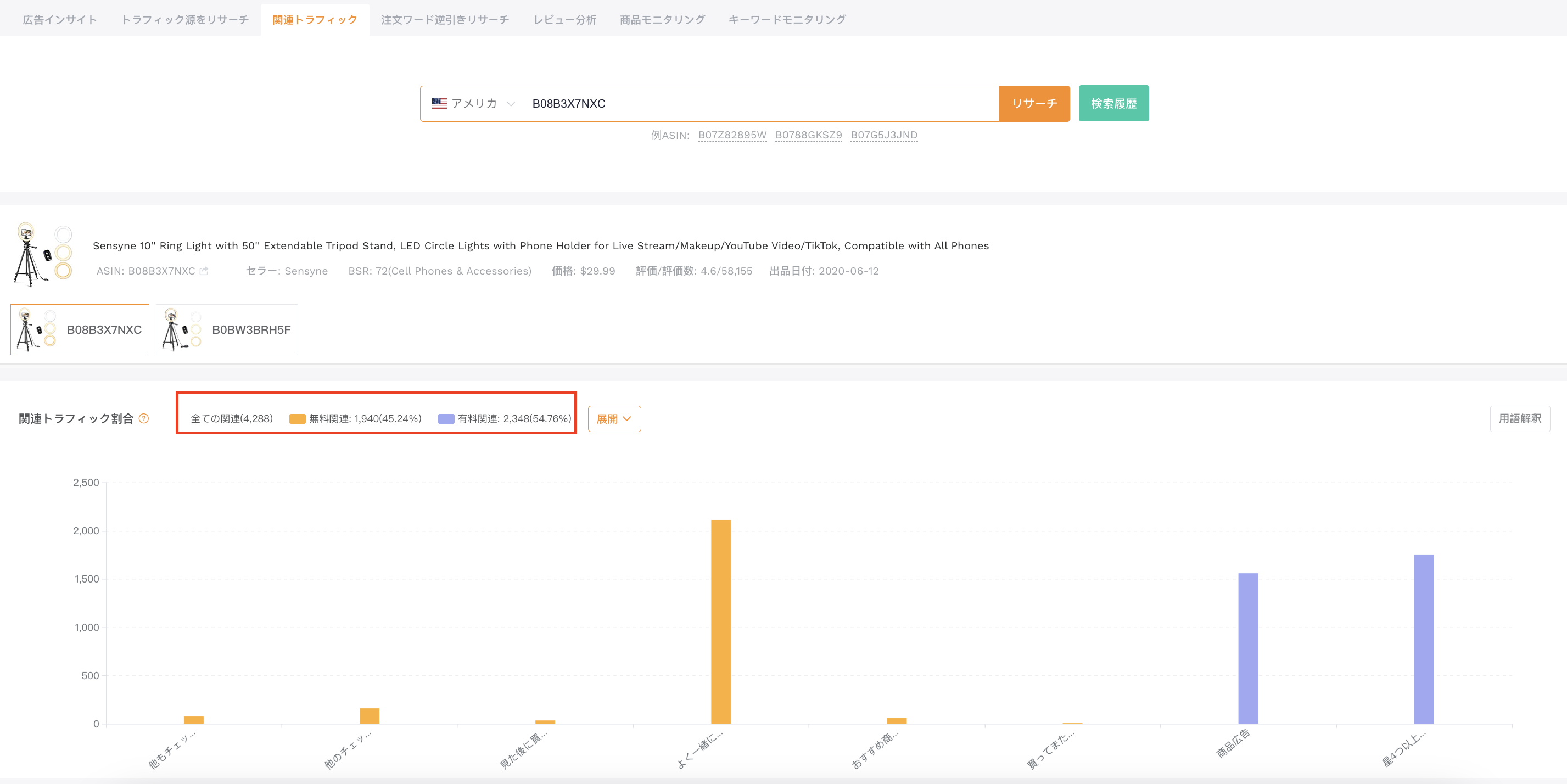This screenshot has height=784, width=1567.
Task: Click 評価/評価数: 4.6/58,155 text
Action: click(x=693, y=271)
